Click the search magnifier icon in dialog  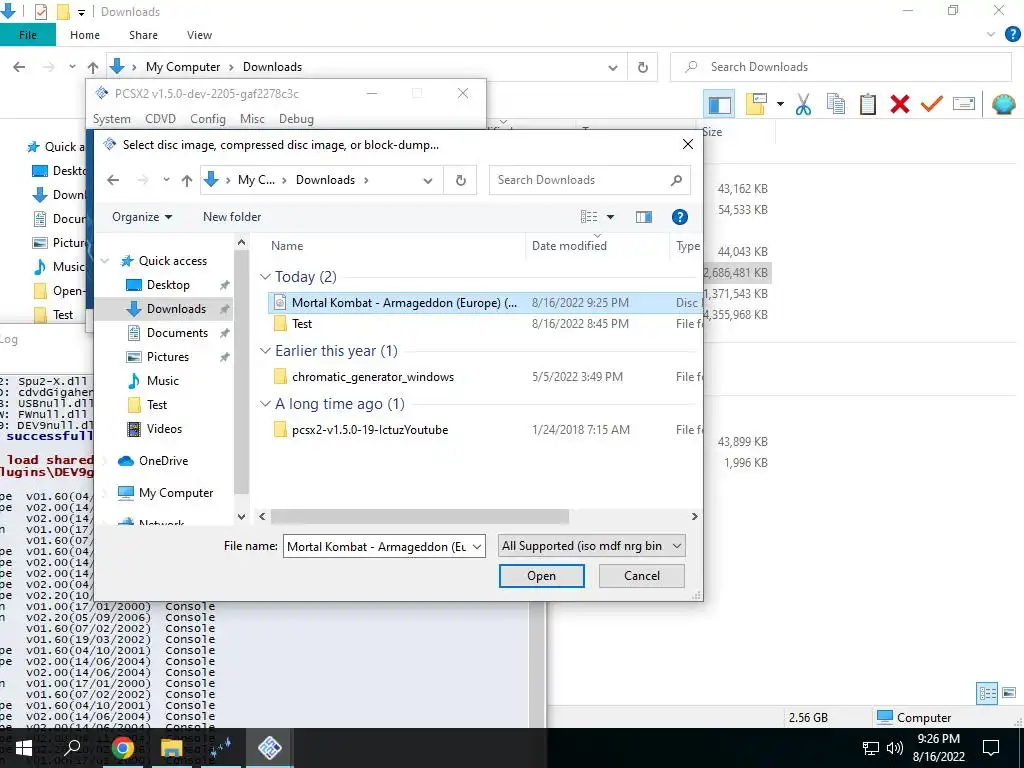click(x=676, y=180)
